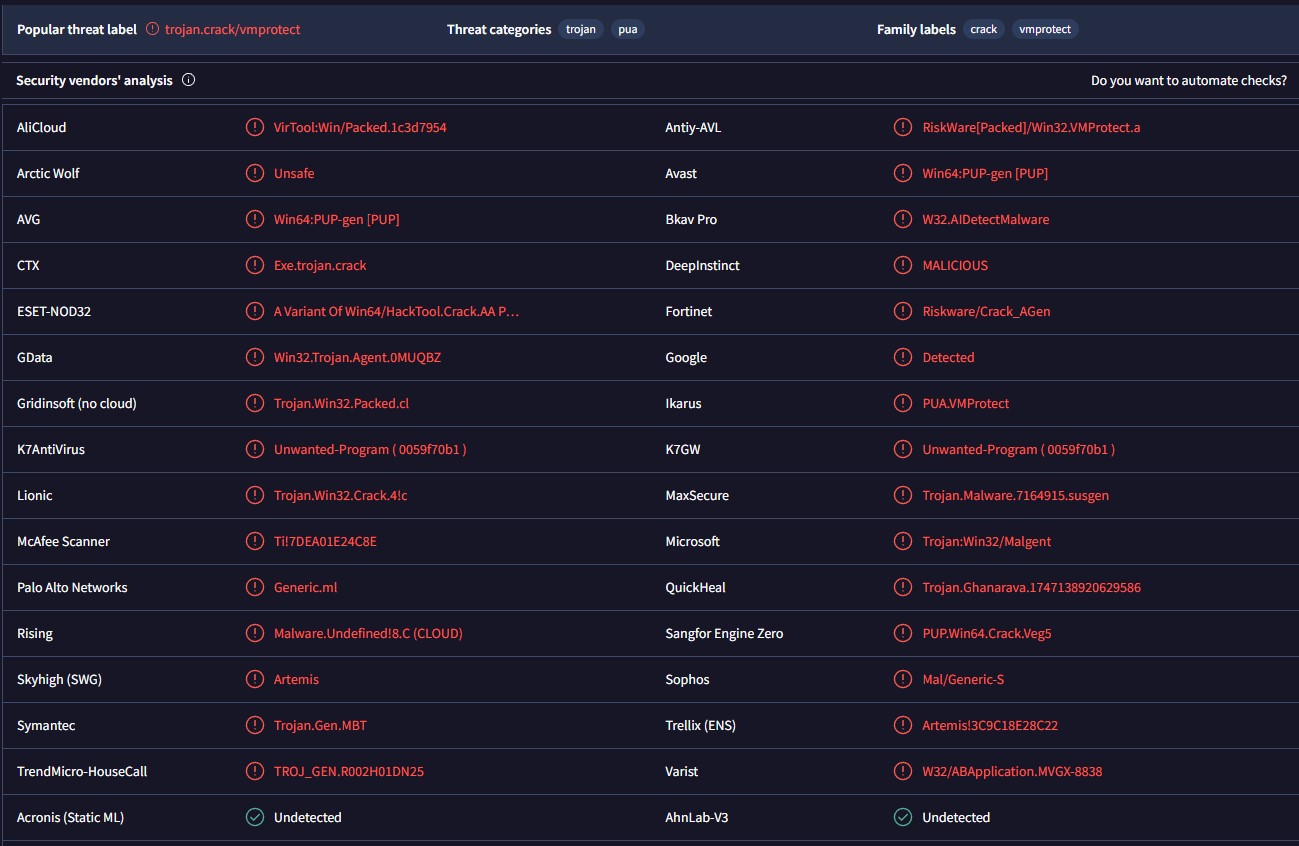
Task: Click the trojan.crack/vmprotect threat label text
Action: pos(233,29)
